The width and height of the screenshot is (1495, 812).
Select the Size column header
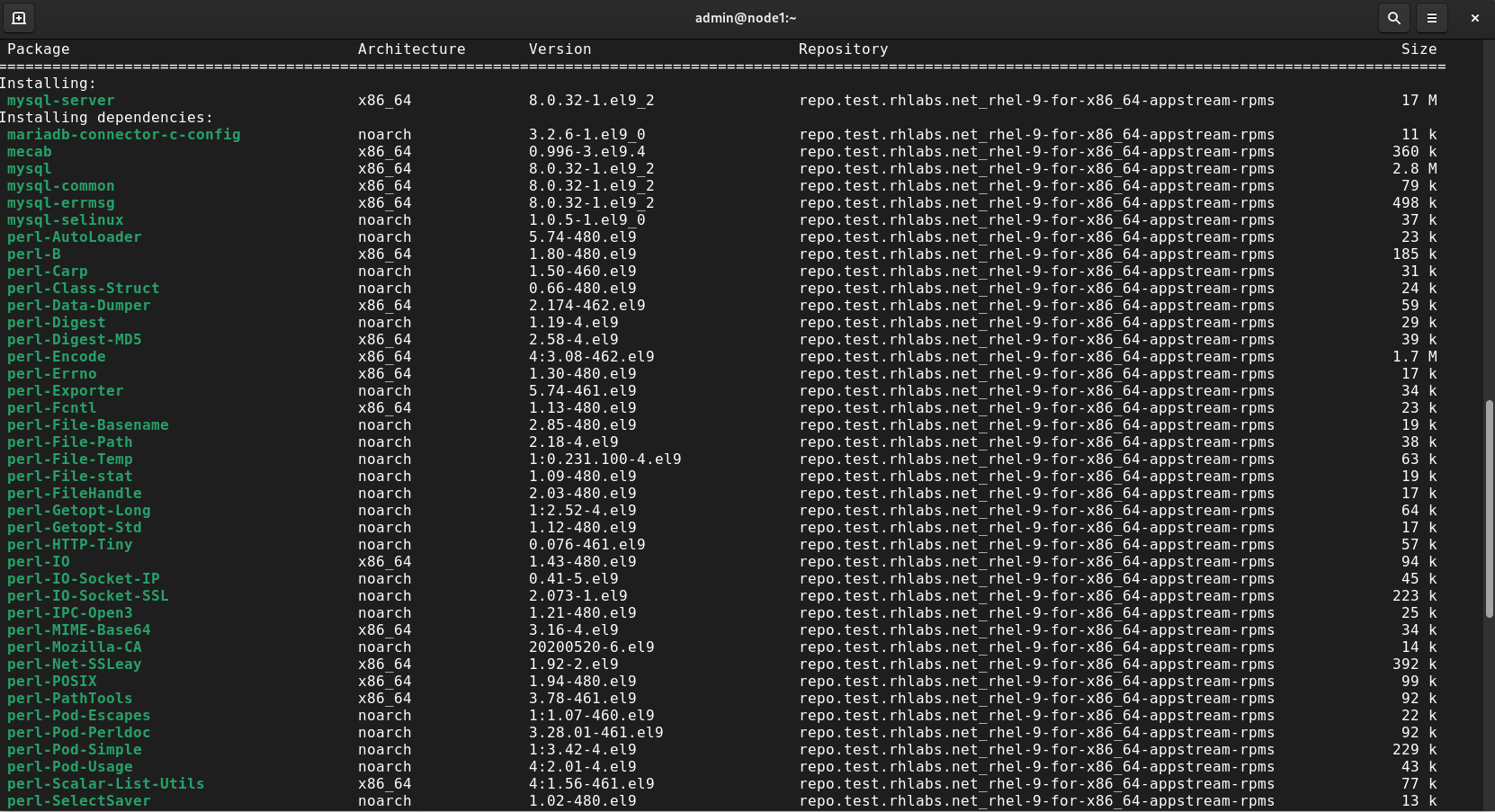[1419, 49]
